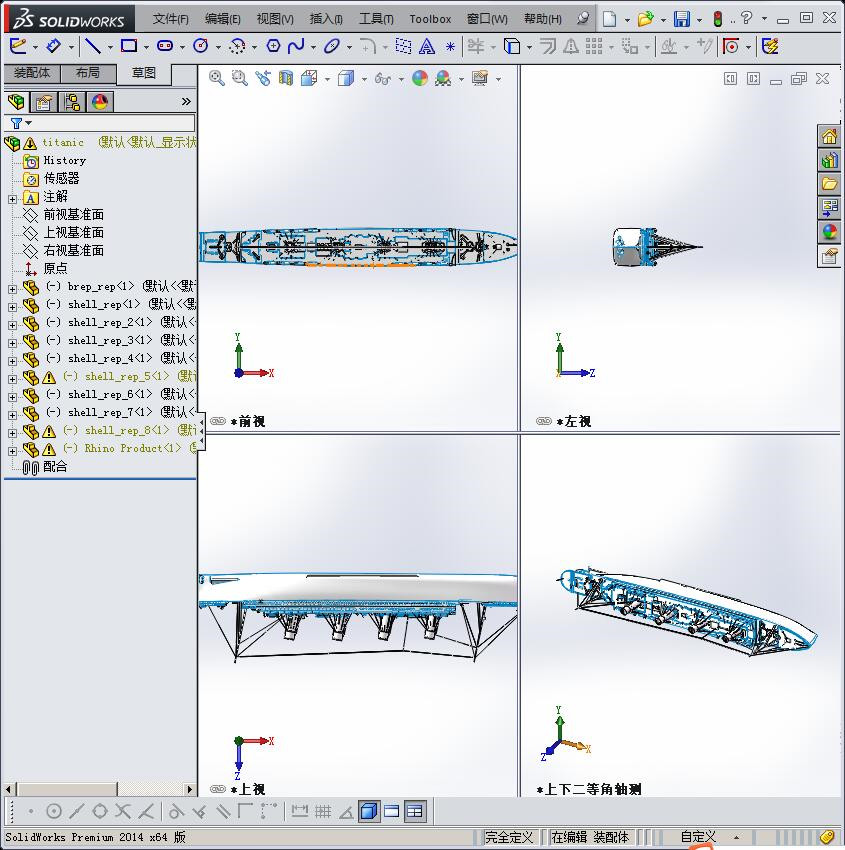Open the 视图(V) menu

275,19
